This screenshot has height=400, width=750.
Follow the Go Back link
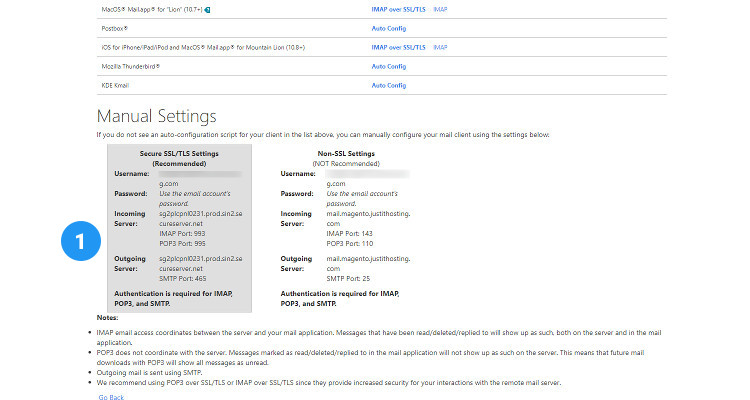click(x=111, y=397)
